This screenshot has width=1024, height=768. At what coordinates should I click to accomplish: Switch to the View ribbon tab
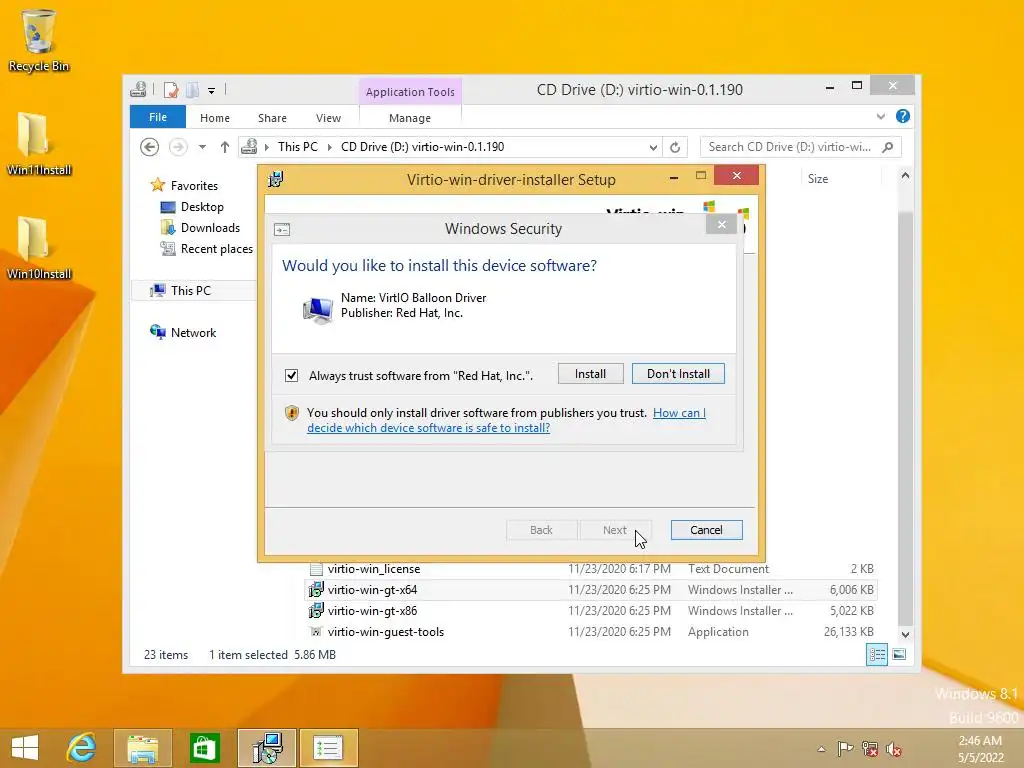(x=328, y=118)
